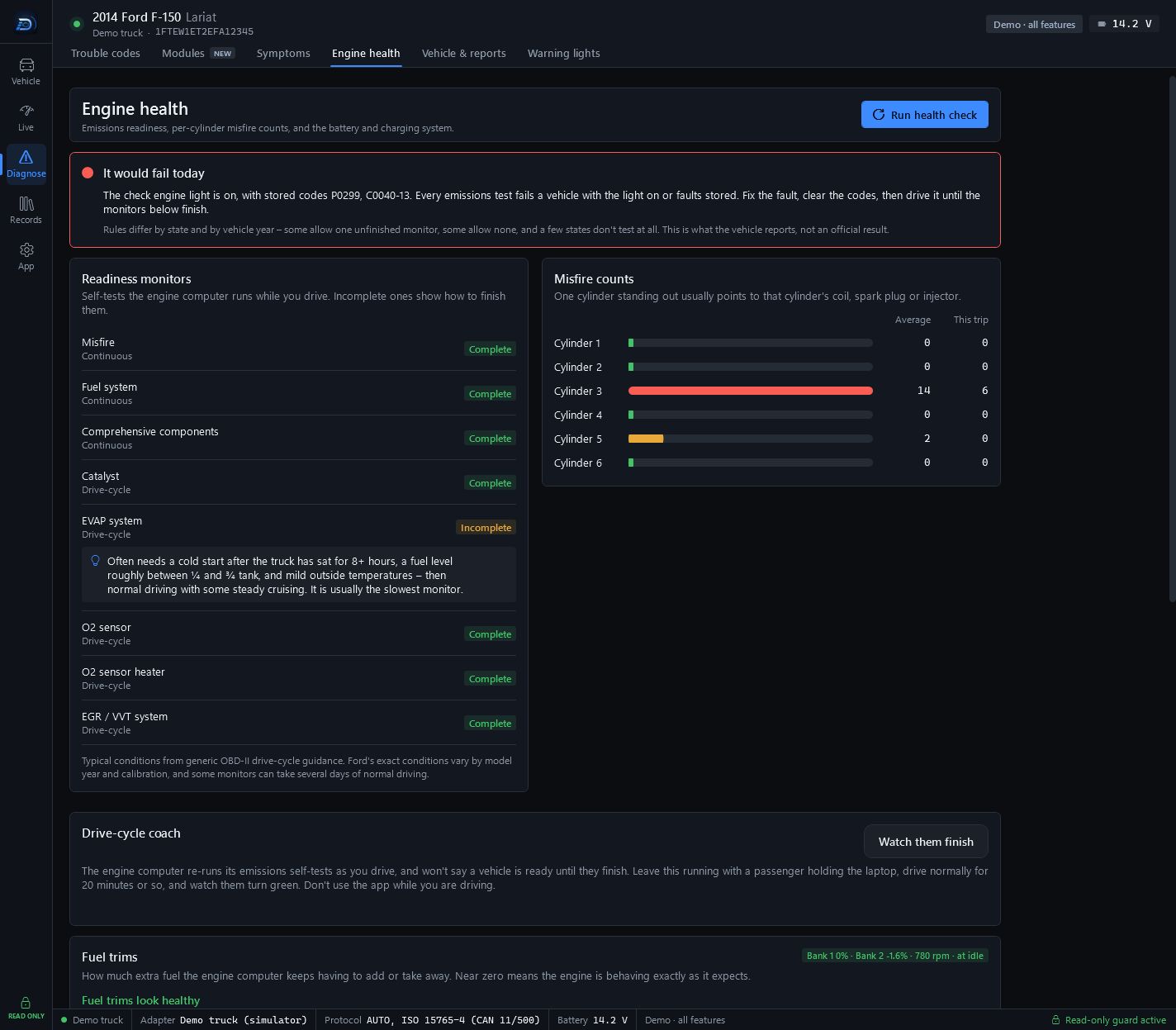The height and width of the screenshot is (1030, 1176).
Task: Click the Drive-cycle coach heading
Action: [131, 833]
